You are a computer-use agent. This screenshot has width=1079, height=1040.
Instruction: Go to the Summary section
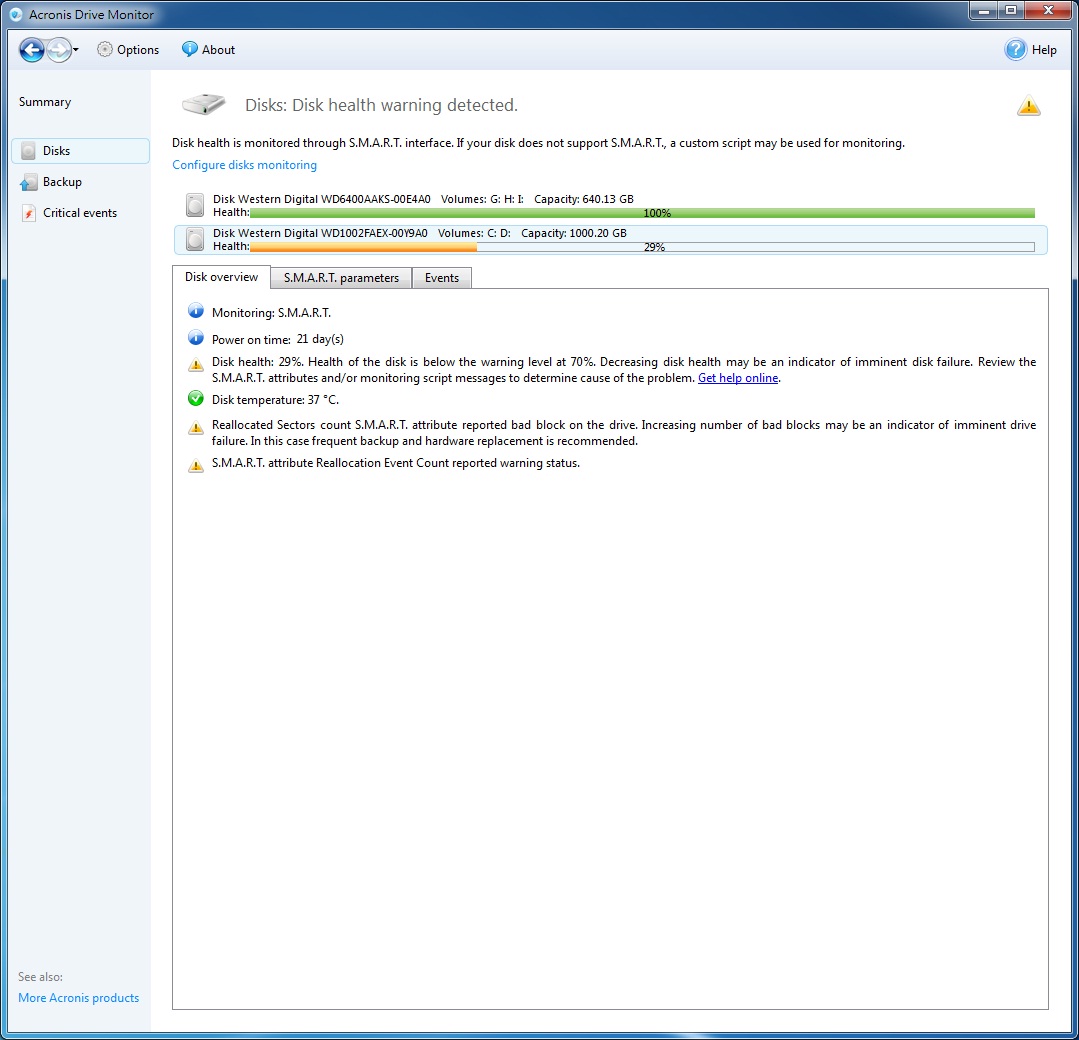coord(45,102)
